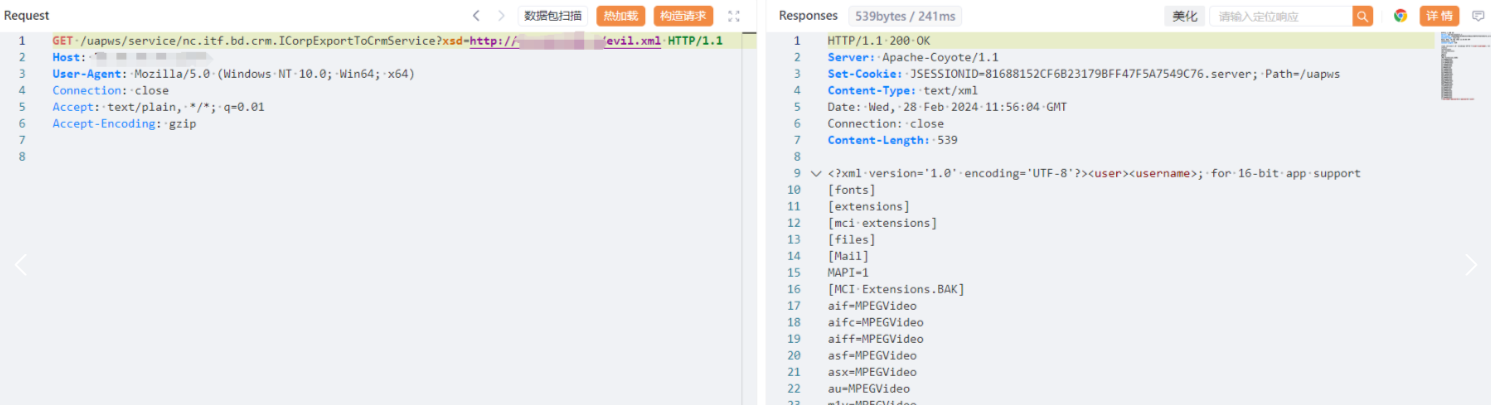Go to previous request with left arrow
Viewport: 1491px width, 405px height.
[476, 16]
